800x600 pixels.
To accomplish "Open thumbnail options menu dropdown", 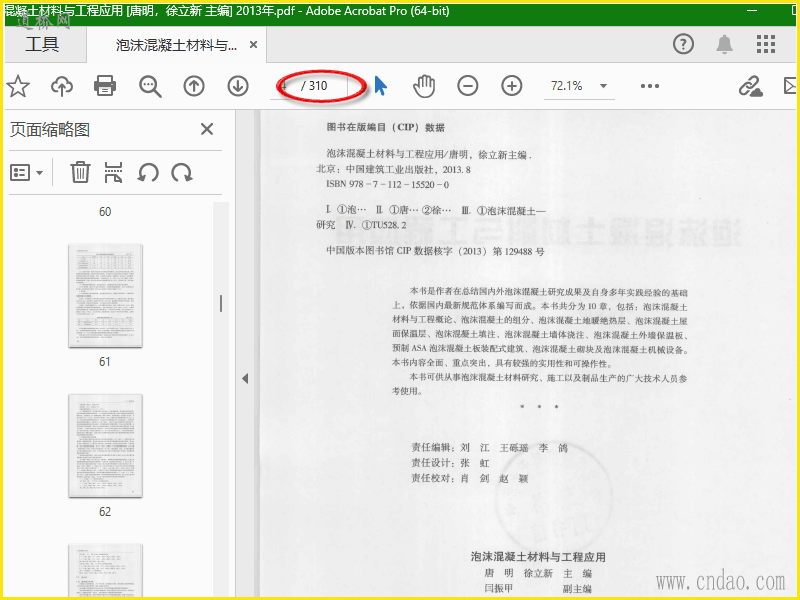I will click(x=27, y=173).
